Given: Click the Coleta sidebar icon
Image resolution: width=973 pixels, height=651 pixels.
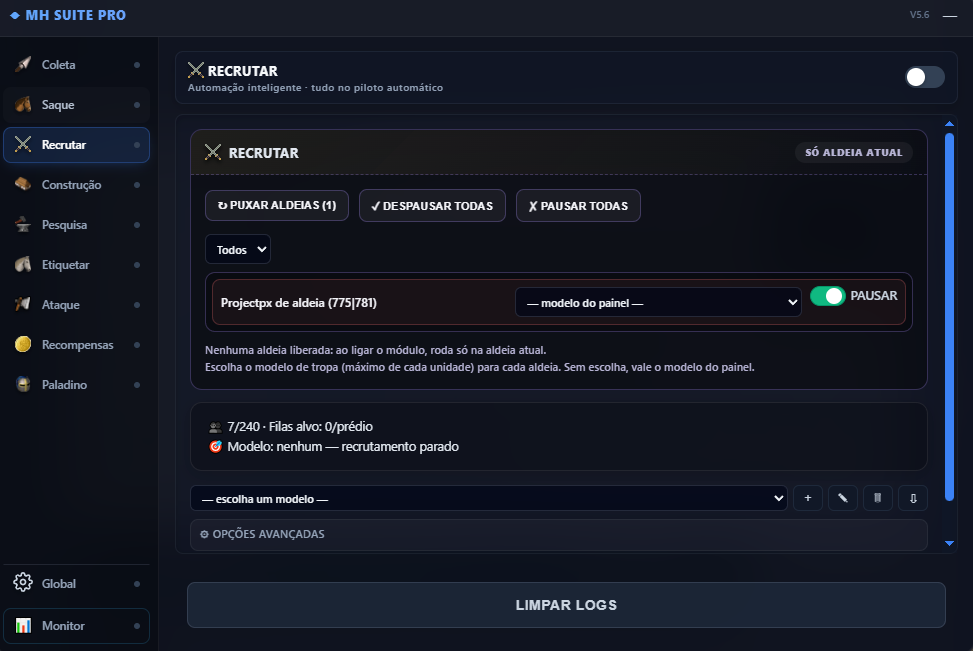Looking at the screenshot, I should (23, 65).
